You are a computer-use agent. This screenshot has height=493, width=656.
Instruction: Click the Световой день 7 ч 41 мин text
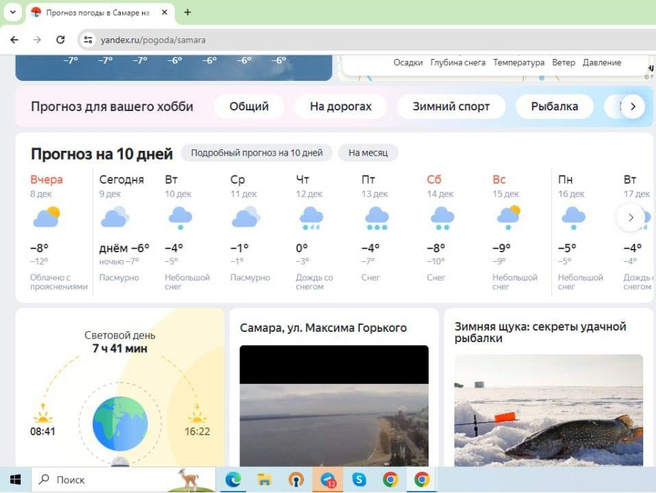[120, 342]
